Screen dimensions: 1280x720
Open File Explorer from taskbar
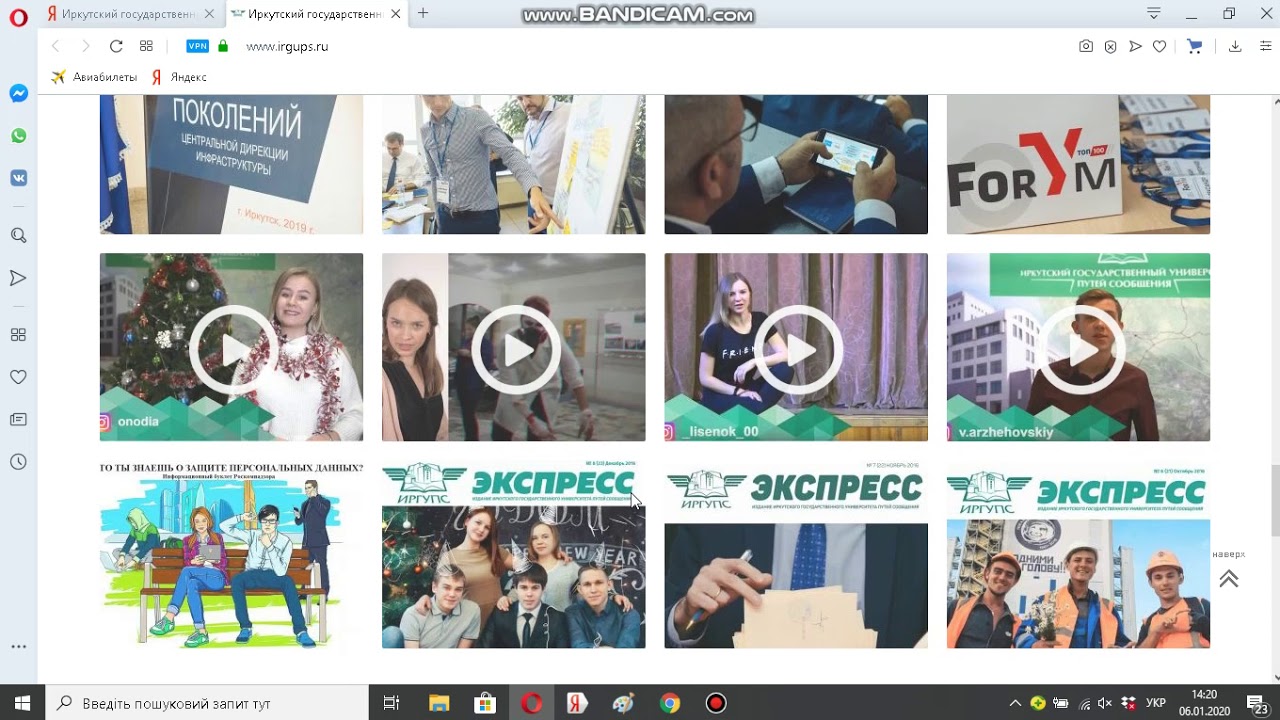438,703
